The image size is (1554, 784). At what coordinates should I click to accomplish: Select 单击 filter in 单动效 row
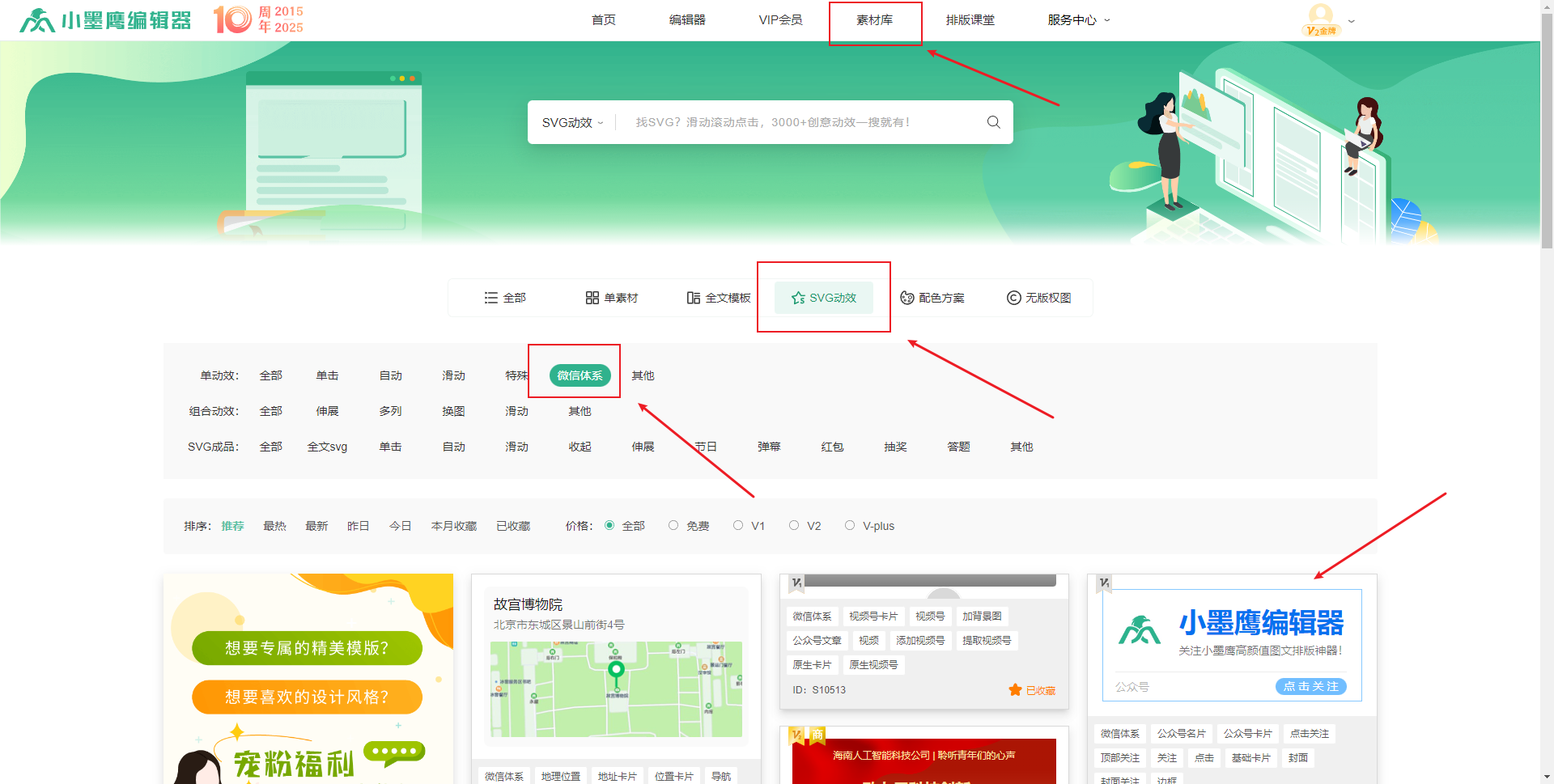pyautogui.click(x=327, y=375)
